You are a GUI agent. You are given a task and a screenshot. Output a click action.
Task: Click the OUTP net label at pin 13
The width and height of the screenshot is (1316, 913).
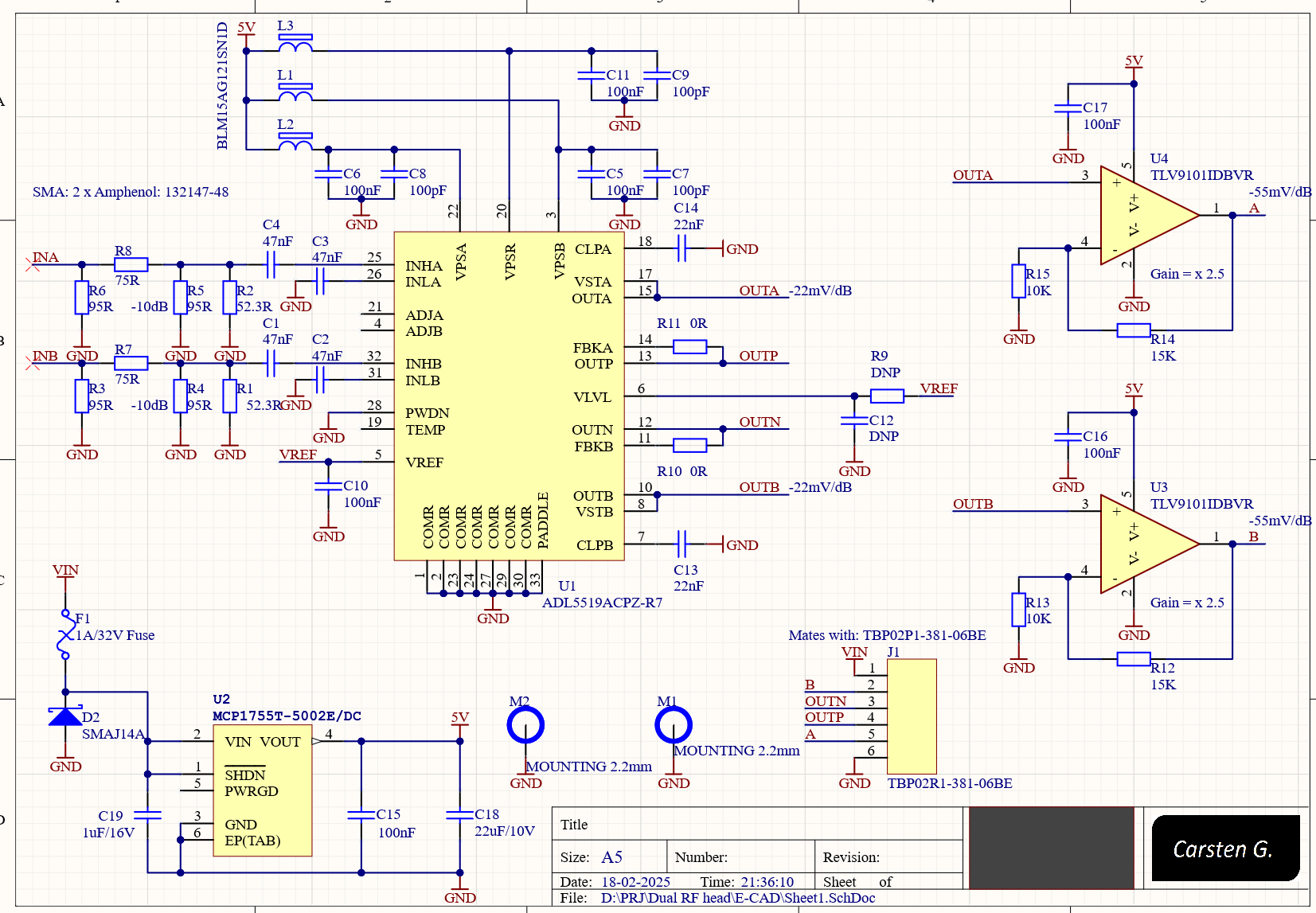point(759,356)
